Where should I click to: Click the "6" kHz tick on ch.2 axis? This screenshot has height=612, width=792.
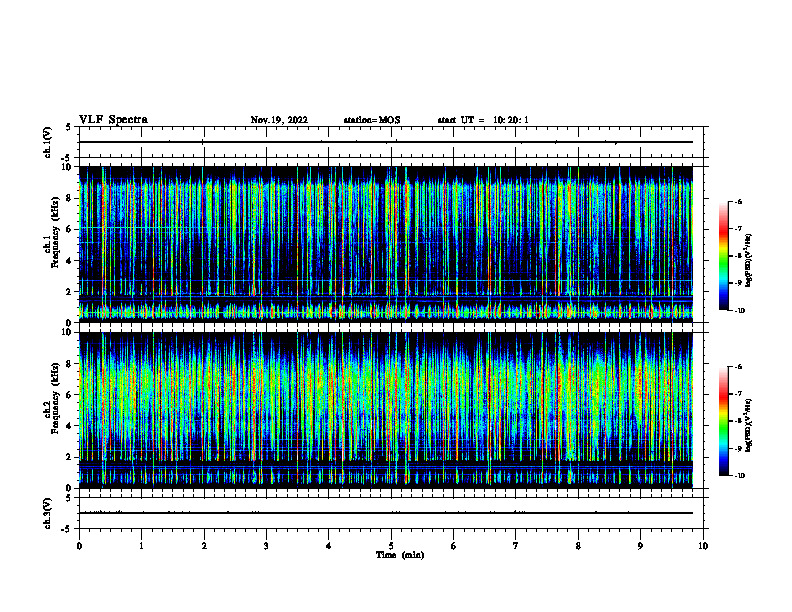pyautogui.click(x=70, y=395)
